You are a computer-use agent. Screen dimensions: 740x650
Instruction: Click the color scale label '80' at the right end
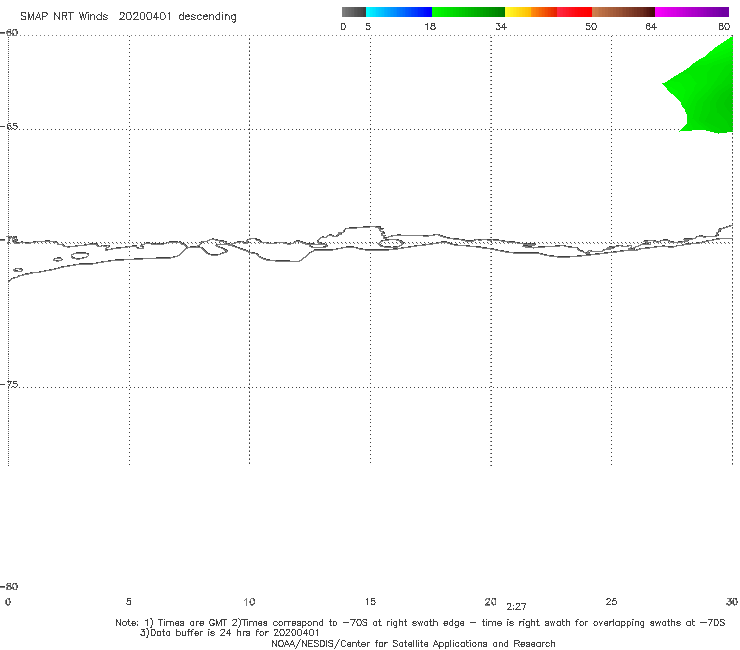(724, 26)
